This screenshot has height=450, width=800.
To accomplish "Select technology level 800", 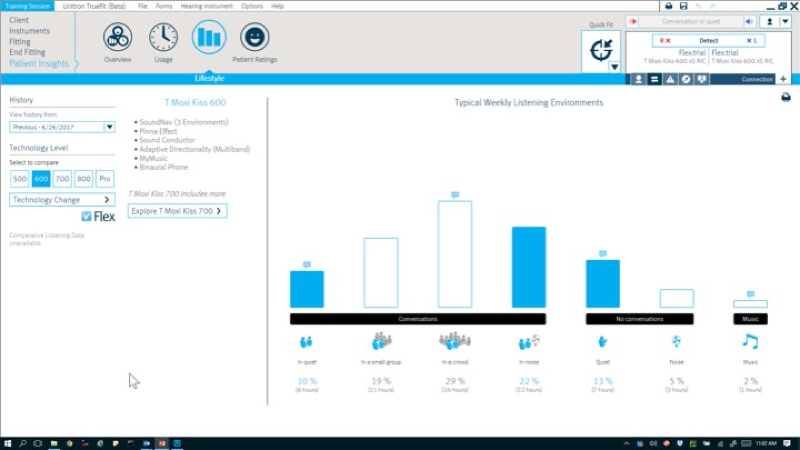I will click(x=84, y=179).
